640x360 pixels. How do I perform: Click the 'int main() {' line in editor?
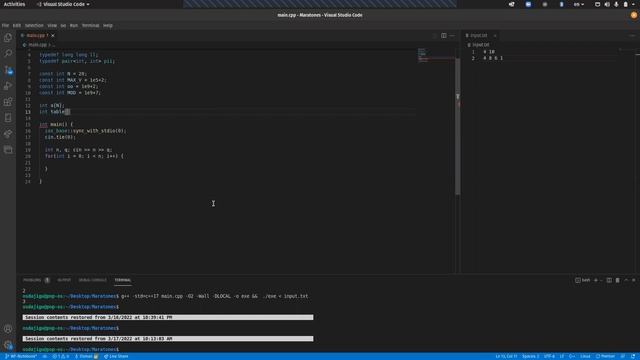[56, 124]
